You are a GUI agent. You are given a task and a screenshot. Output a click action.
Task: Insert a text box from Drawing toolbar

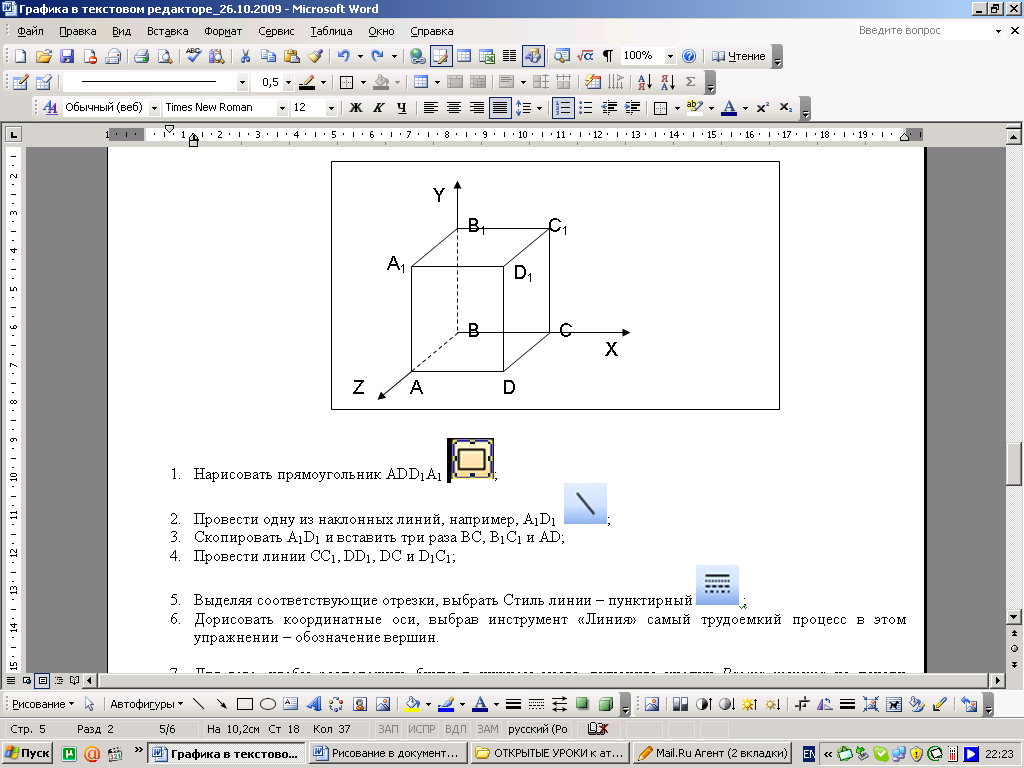tap(291, 704)
